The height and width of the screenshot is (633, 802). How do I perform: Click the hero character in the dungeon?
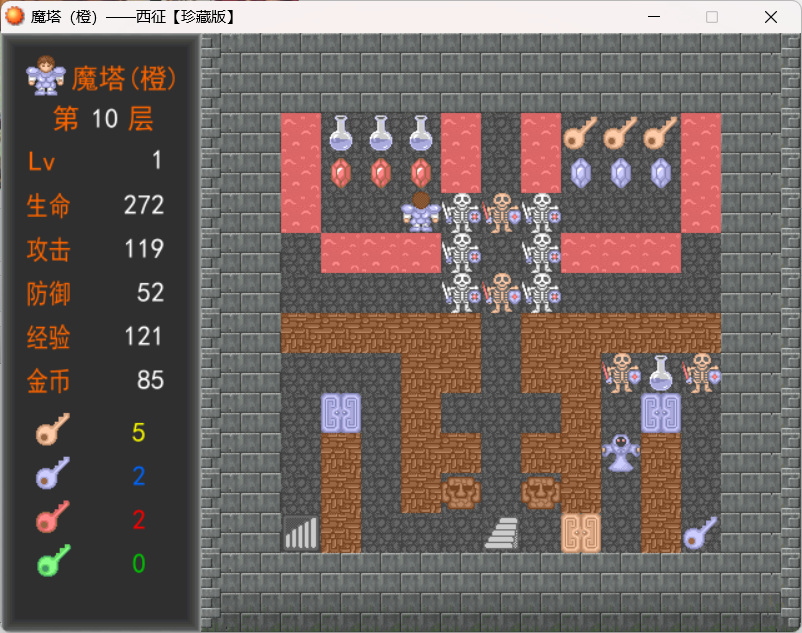tap(421, 213)
